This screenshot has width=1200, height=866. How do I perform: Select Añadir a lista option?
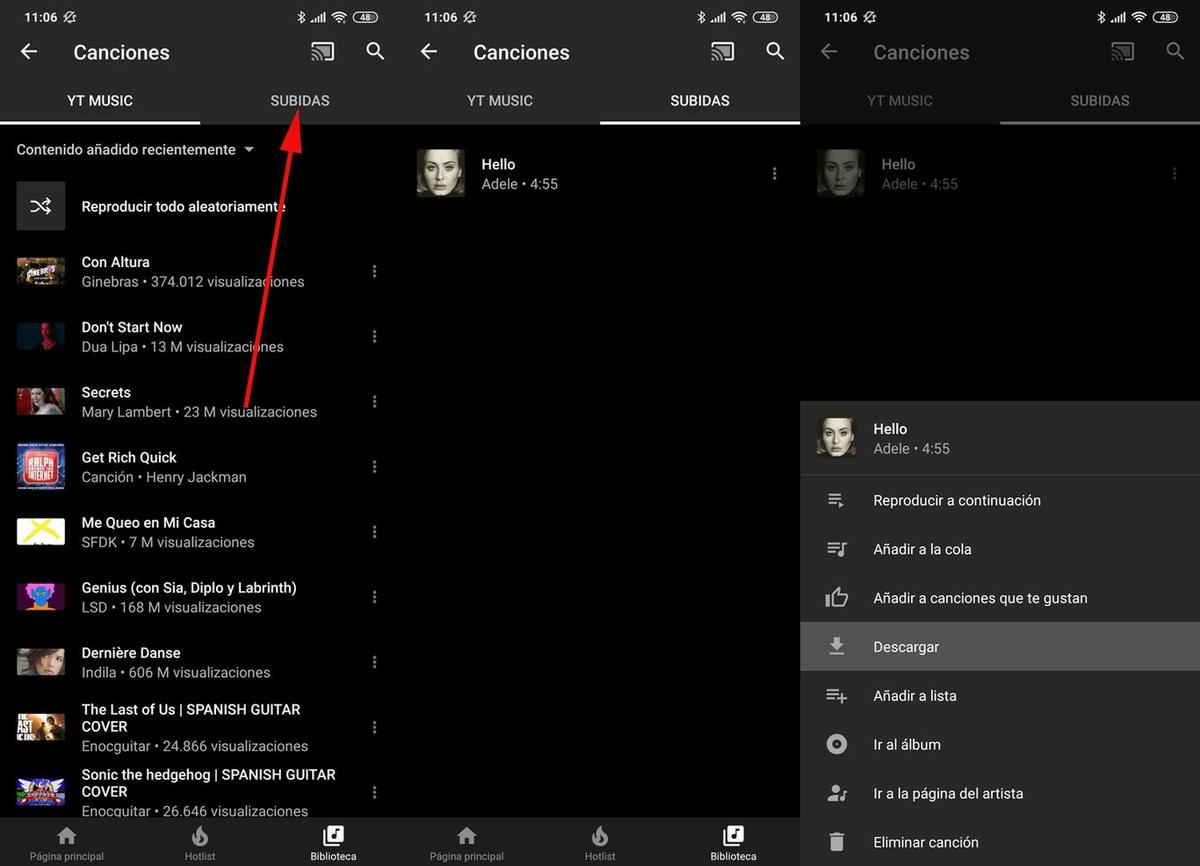pyautogui.click(x=836, y=695)
